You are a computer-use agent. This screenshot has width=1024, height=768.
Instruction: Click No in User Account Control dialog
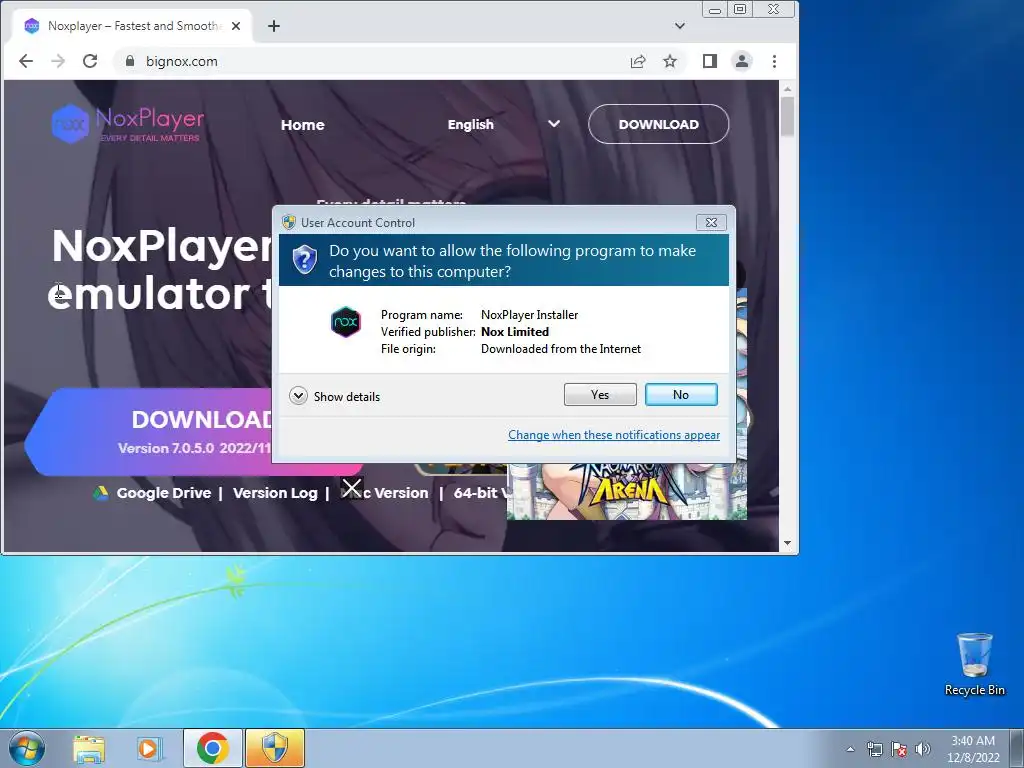tap(680, 394)
